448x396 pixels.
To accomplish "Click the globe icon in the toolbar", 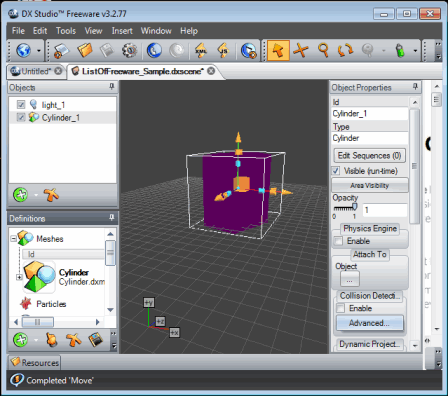I will 24,50.
